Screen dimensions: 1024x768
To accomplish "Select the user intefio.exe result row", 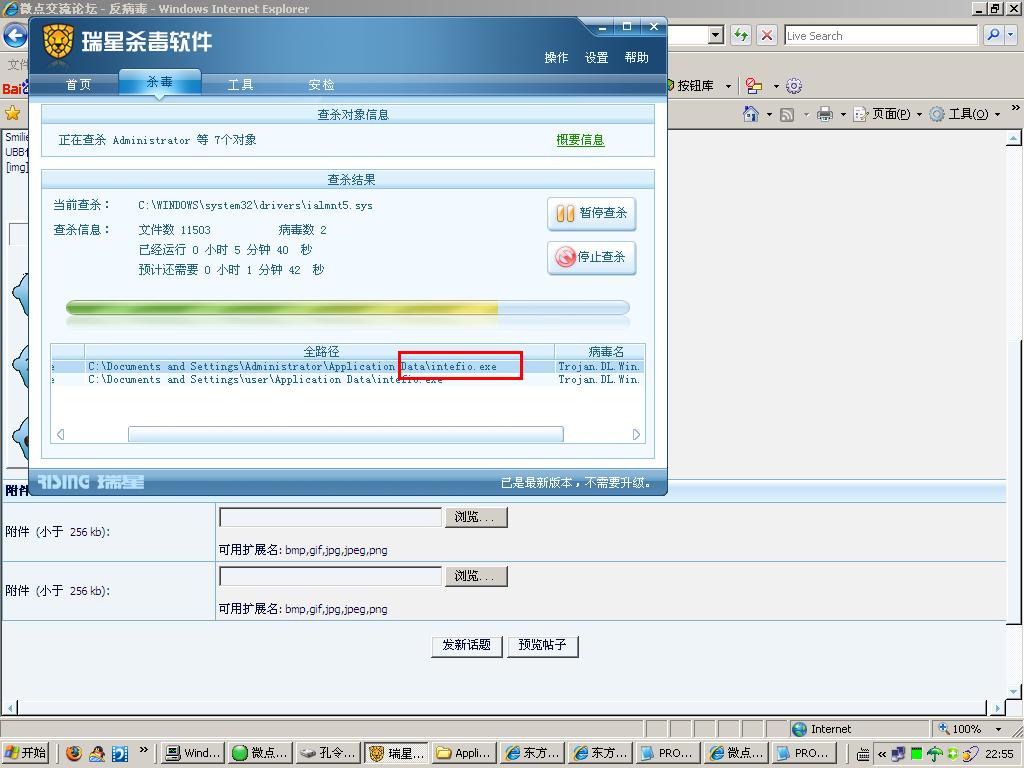I will pyautogui.click(x=347, y=379).
